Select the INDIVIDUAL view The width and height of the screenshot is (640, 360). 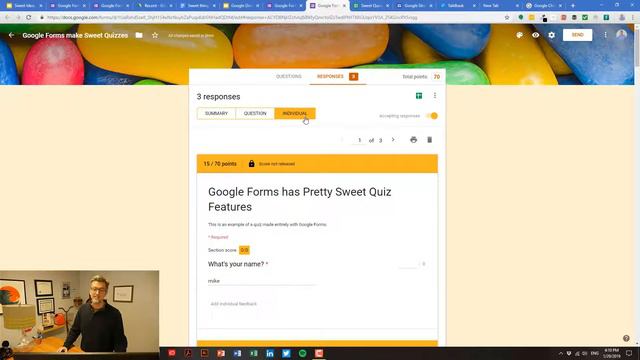point(295,113)
